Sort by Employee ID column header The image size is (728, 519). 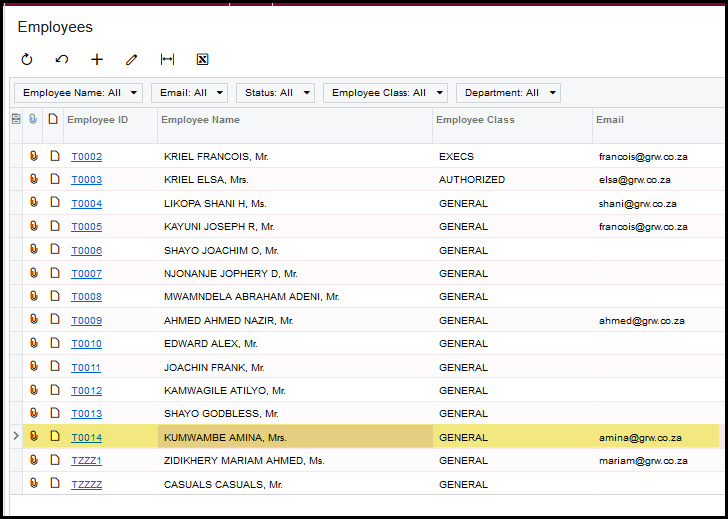[x=97, y=120]
